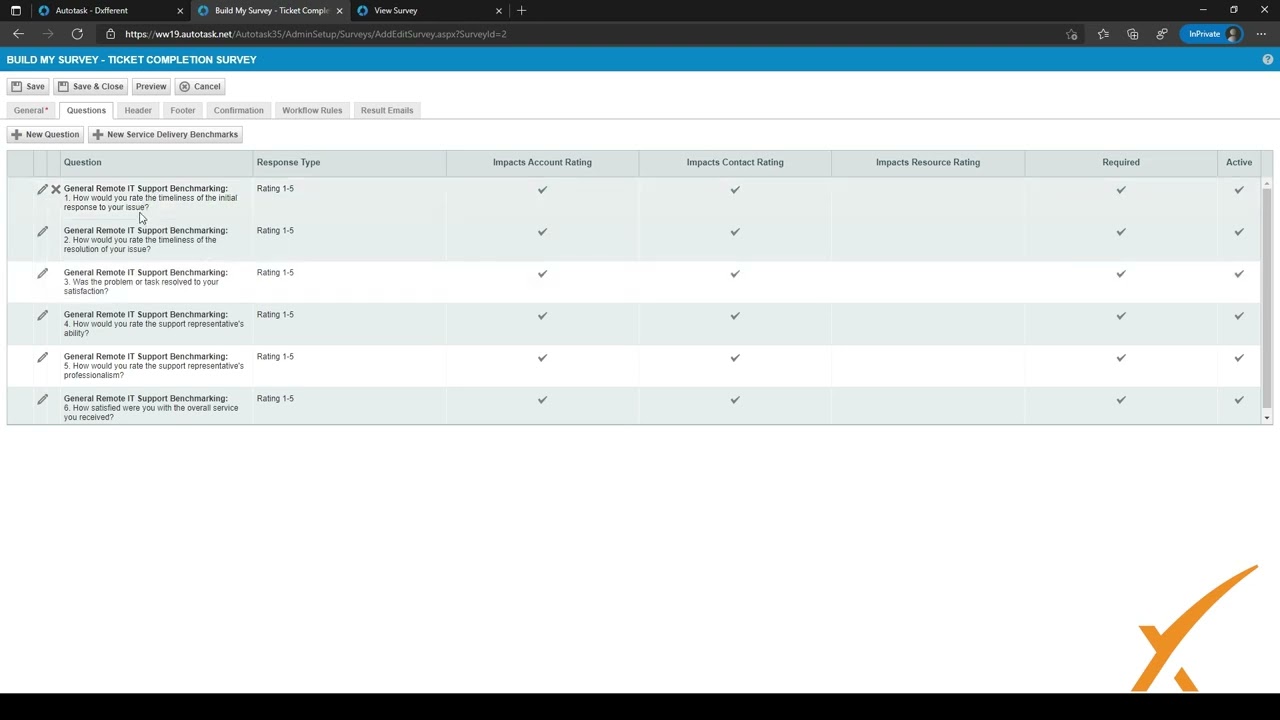Screen dimensions: 1280x720
Task: Select question 6 about overall service satisfaction
Action: point(151,408)
